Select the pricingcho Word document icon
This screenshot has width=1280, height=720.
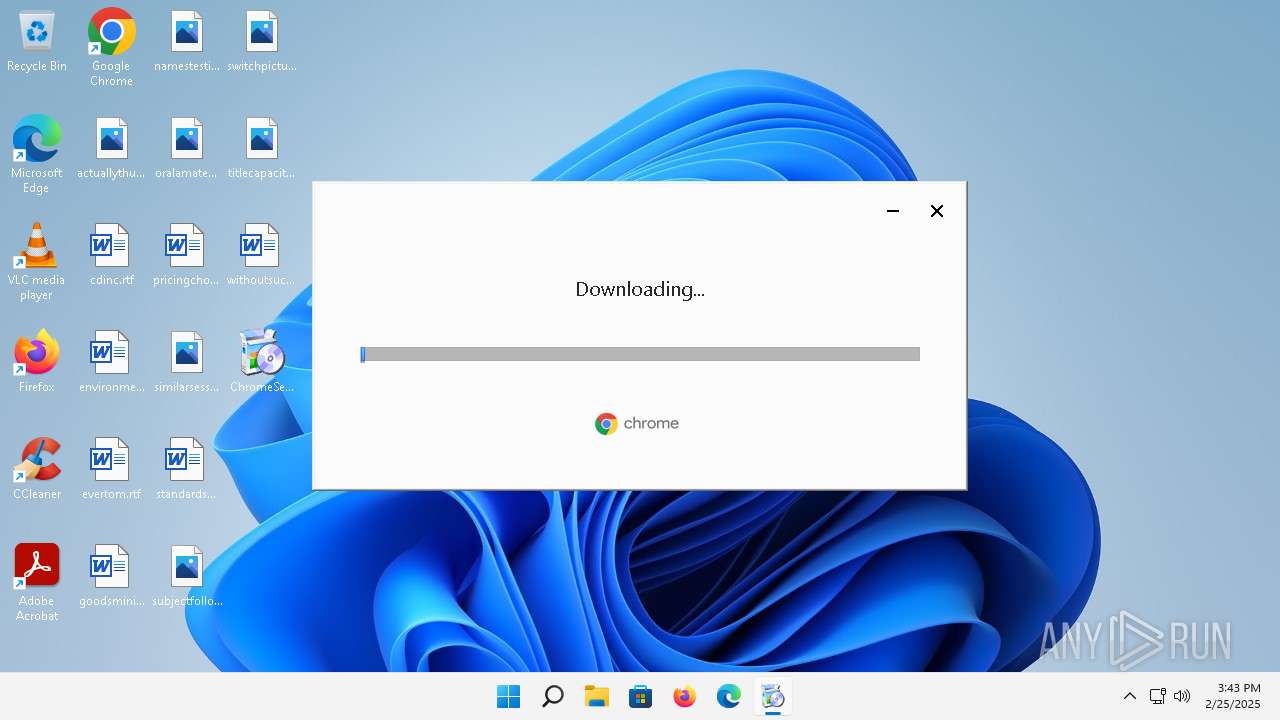click(x=186, y=256)
